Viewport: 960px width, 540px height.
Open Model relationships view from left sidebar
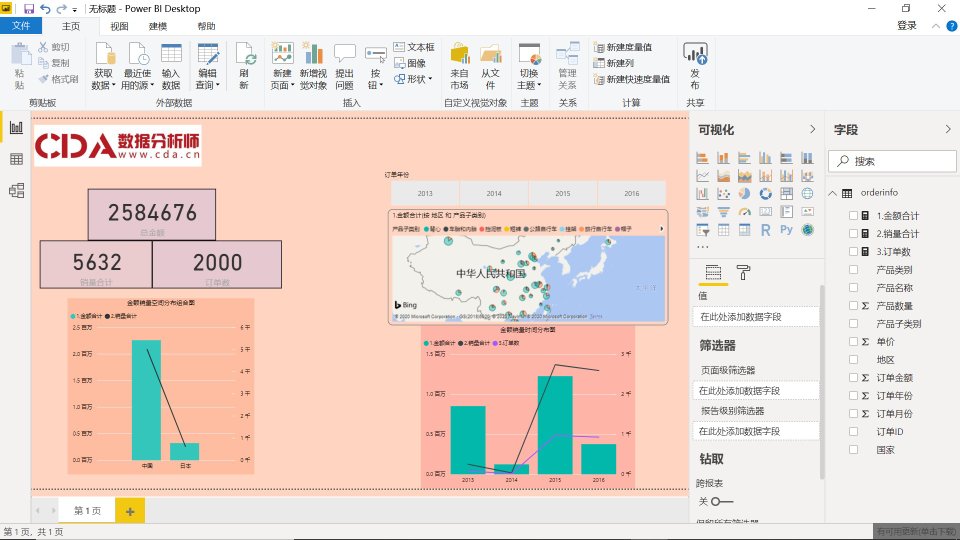tap(17, 190)
